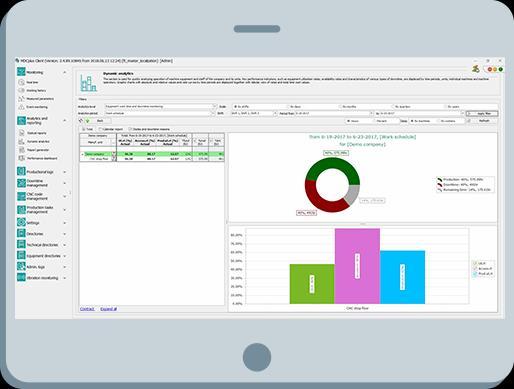Open the Performance dashboard icon
Screen dimensions: 514x389
tap(21, 158)
